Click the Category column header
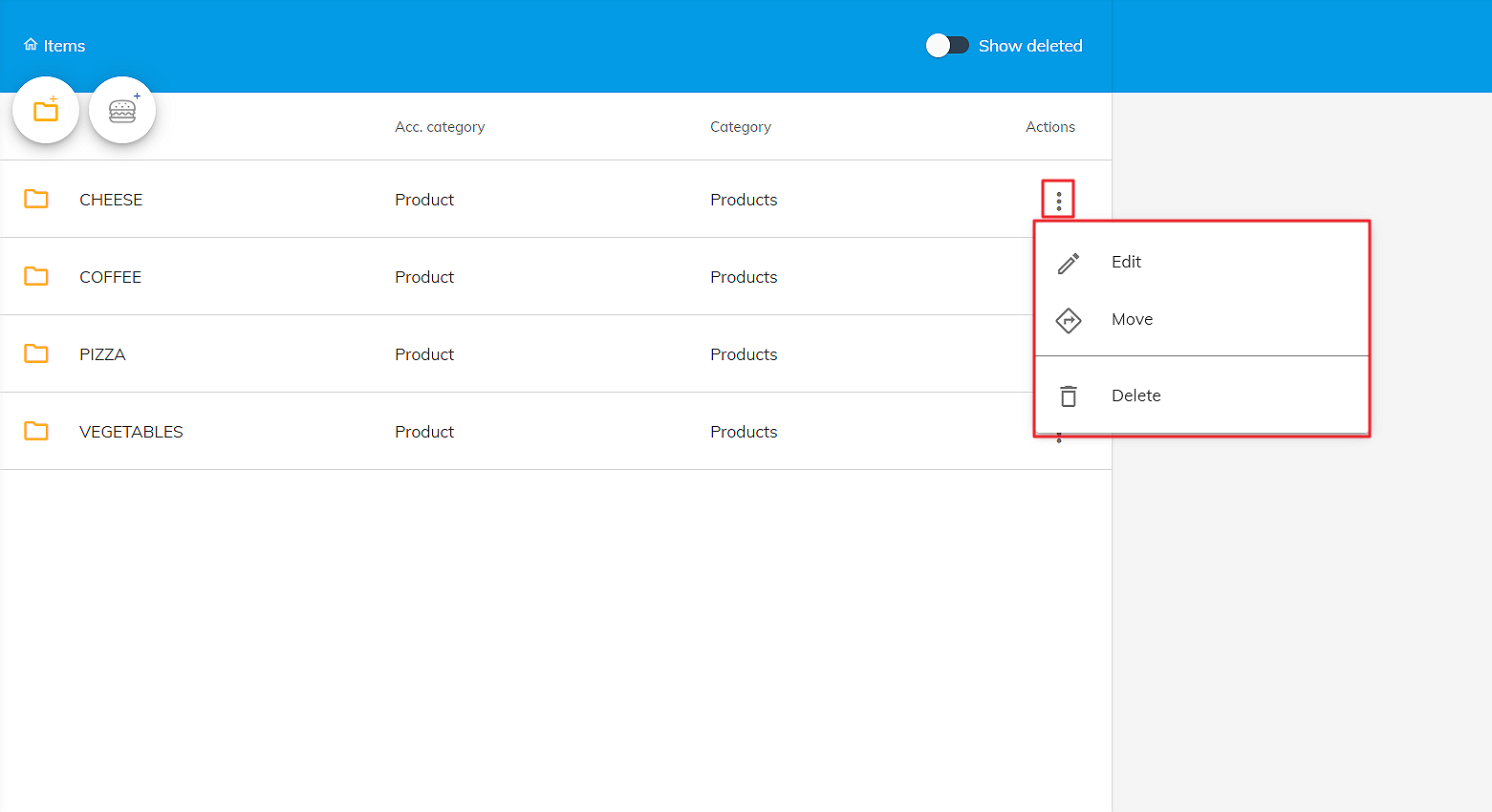This screenshot has width=1492, height=812. tap(740, 127)
